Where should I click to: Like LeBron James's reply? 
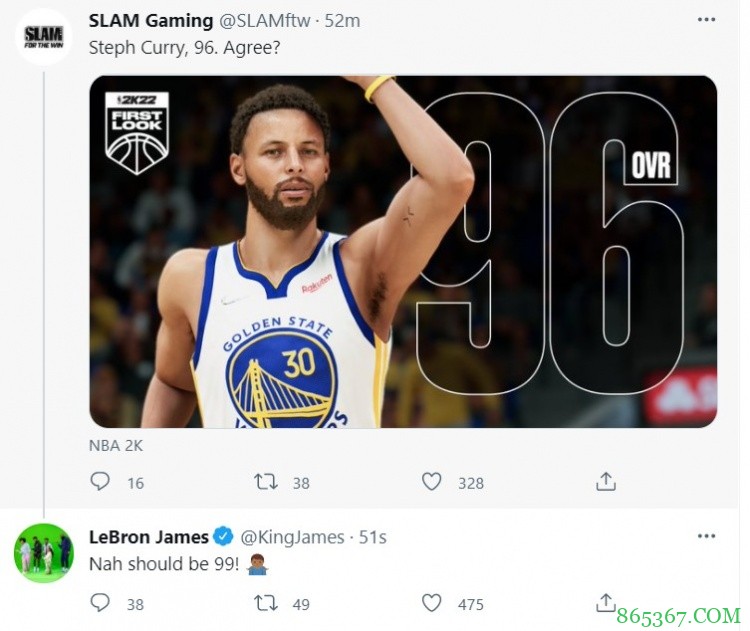pos(431,603)
